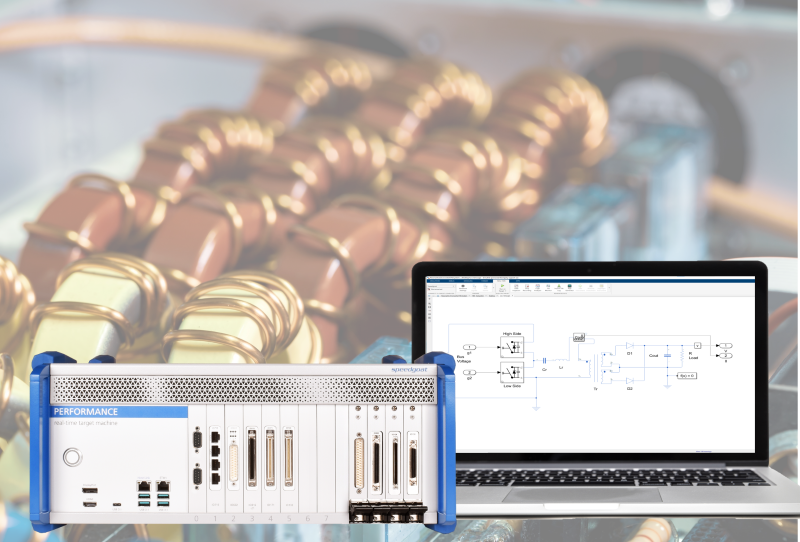Viewport: 800px width, 542px height.
Task: Switch to the FORMAT ribbon tab
Action: pos(485,281)
